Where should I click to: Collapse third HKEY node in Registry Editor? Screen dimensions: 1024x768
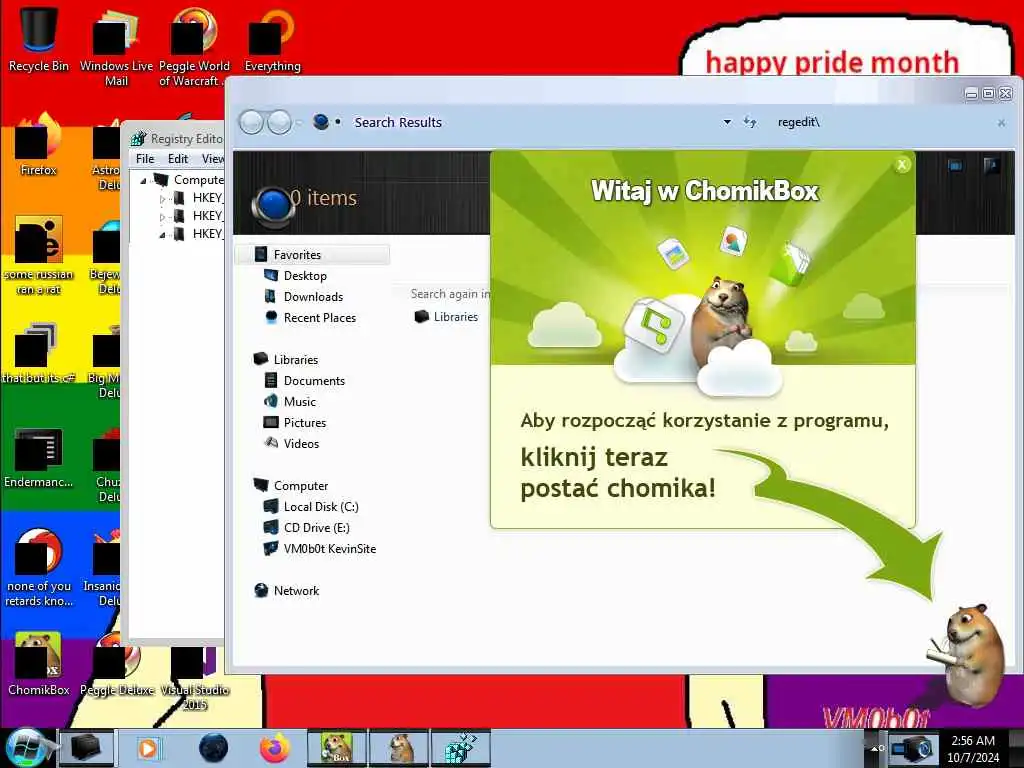[x=163, y=234]
